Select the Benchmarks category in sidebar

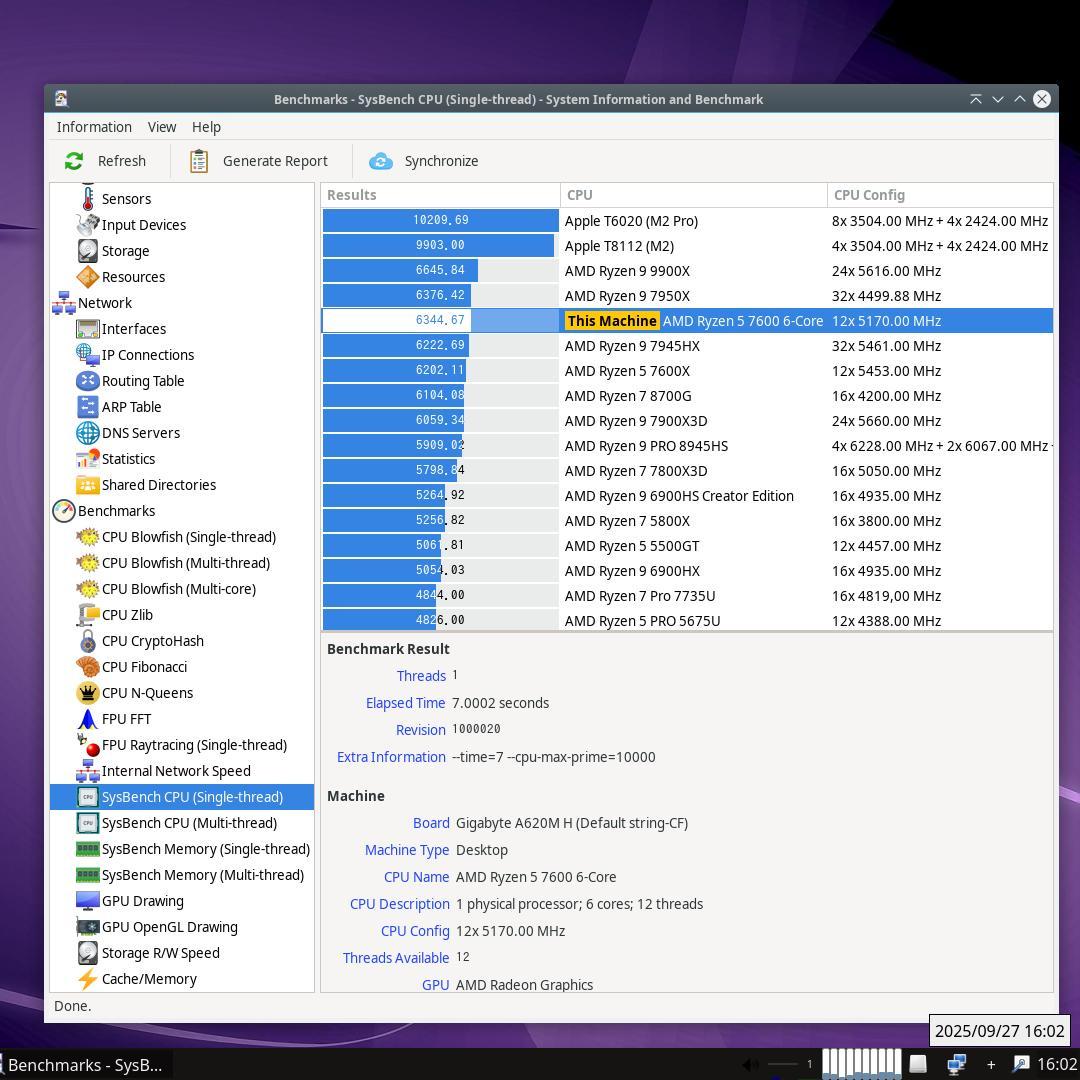(x=116, y=511)
